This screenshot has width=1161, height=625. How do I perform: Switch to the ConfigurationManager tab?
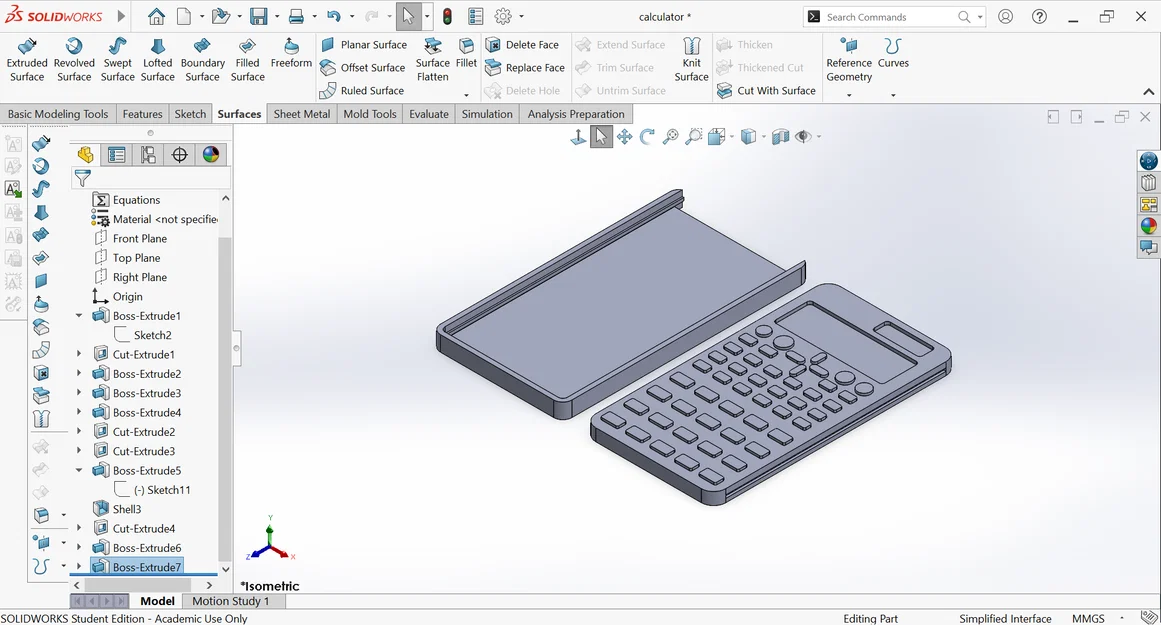(148, 154)
